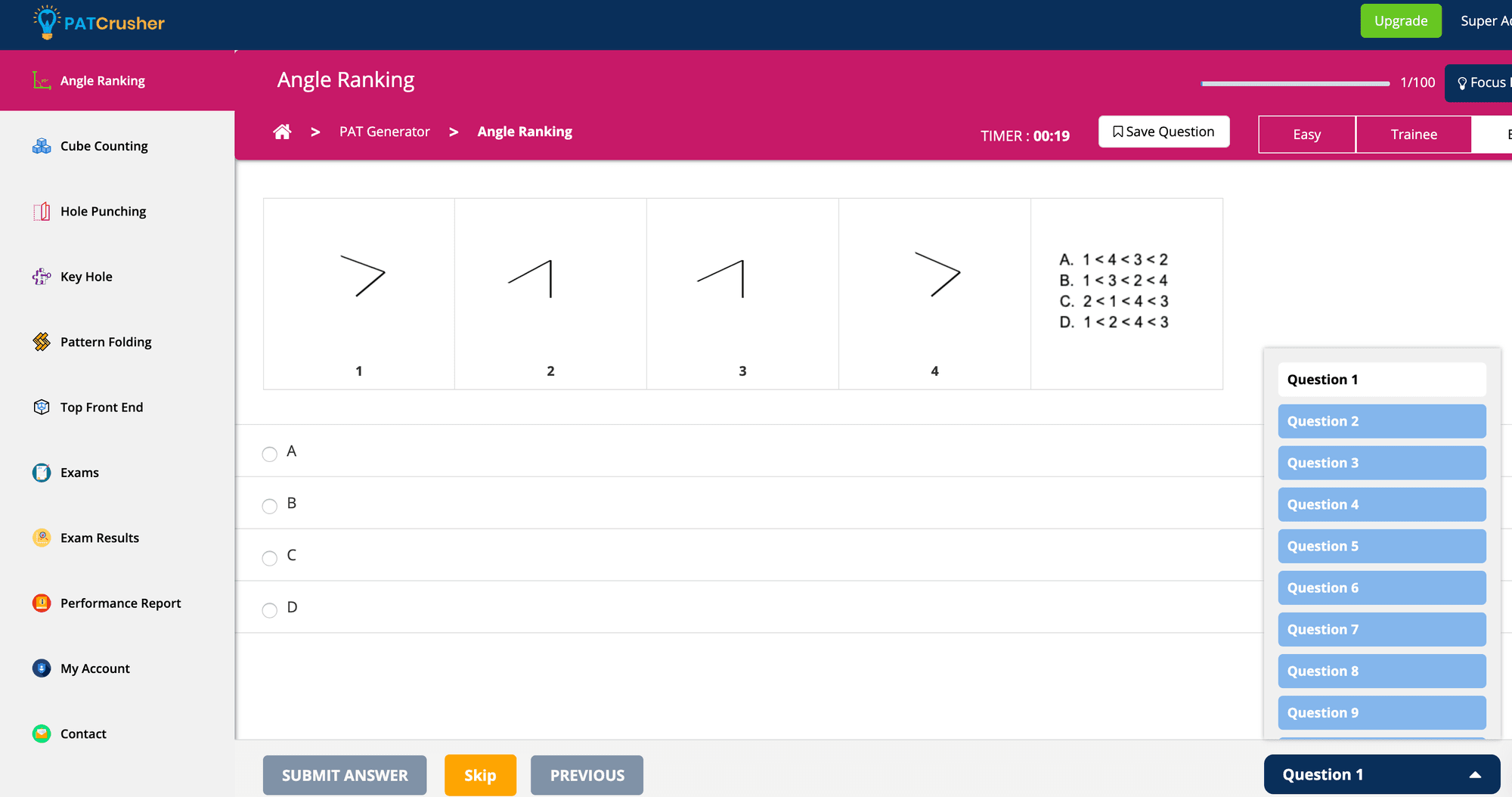Image resolution: width=1512 pixels, height=797 pixels.
Task: Click the PAT Generator breadcrumb link
Action: pyautogui.click(x=384, y=132)
